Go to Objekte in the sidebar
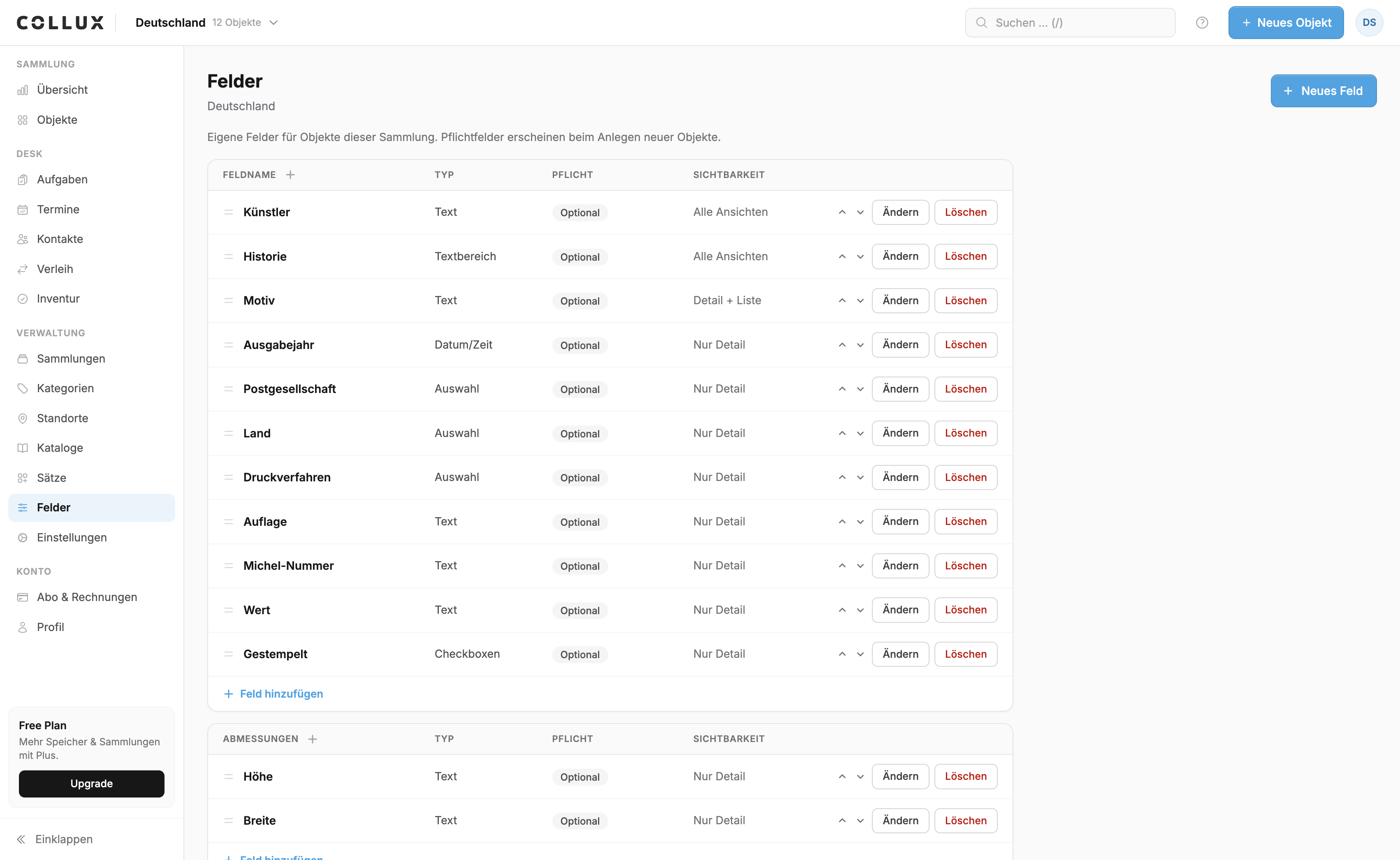Image resolution: width=1400 pixels, height=860 pixels. coord(92,120)
